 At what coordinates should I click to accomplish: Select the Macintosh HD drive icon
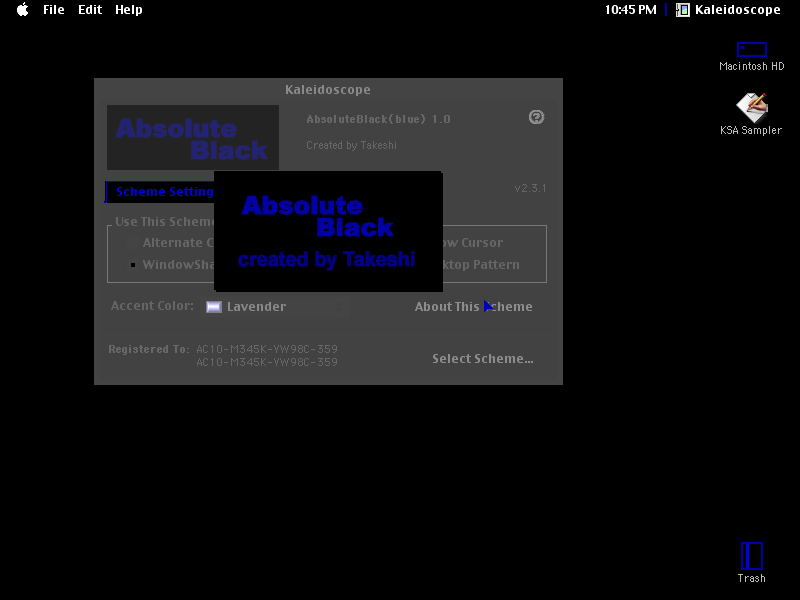pyautogui.click(x=752, y=49)
